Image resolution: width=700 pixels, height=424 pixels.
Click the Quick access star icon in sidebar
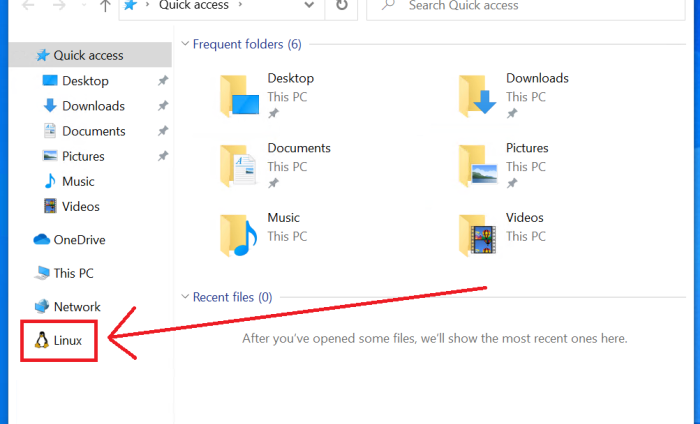[43, 55]
